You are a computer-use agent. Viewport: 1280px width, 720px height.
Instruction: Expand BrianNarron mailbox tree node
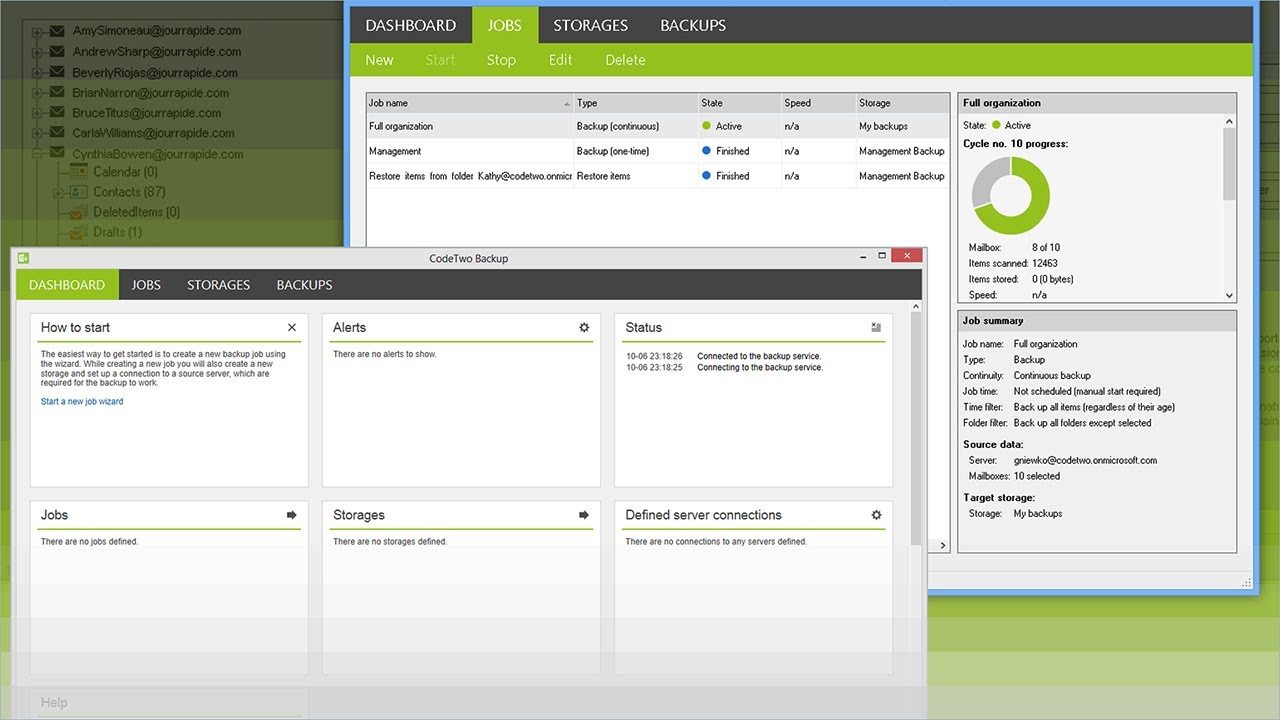[x=37, y=93]
